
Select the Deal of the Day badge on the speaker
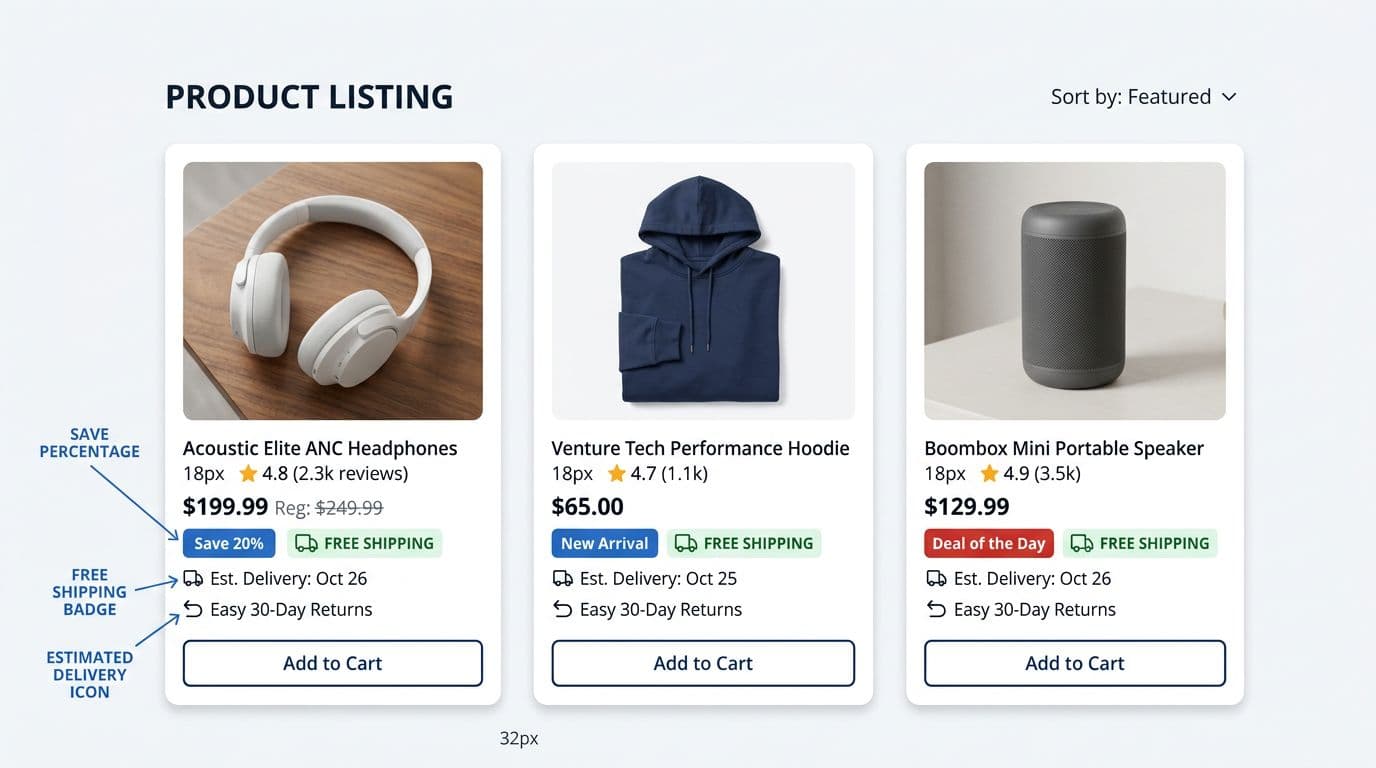pyautogui.click(x=989, y=543)
